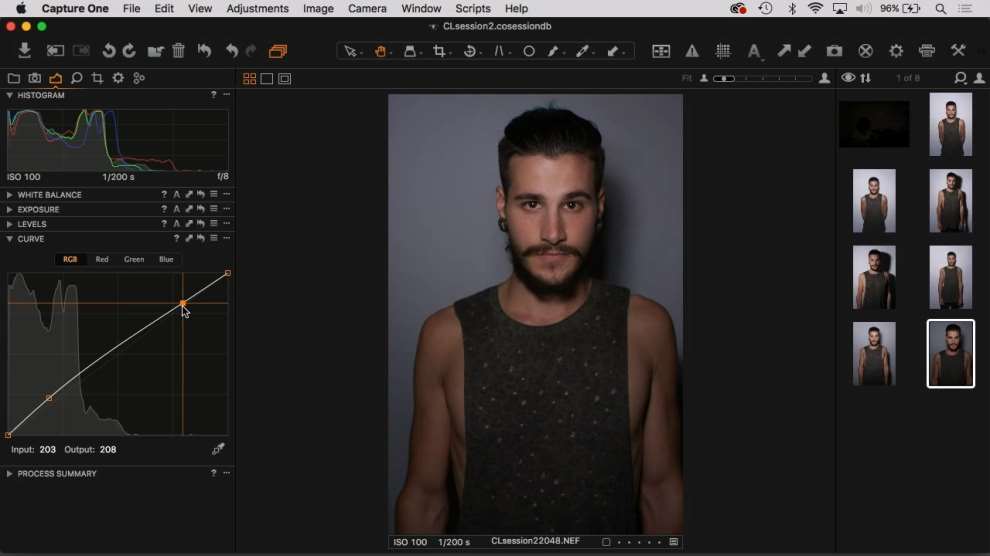Click the exposure warning triangle icon

(692, 51)
